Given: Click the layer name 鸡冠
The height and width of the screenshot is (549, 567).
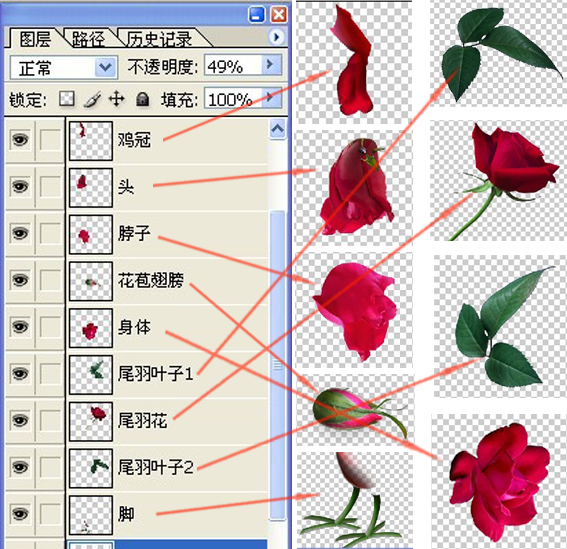Looking at the screenshot, I should (134, 140).
